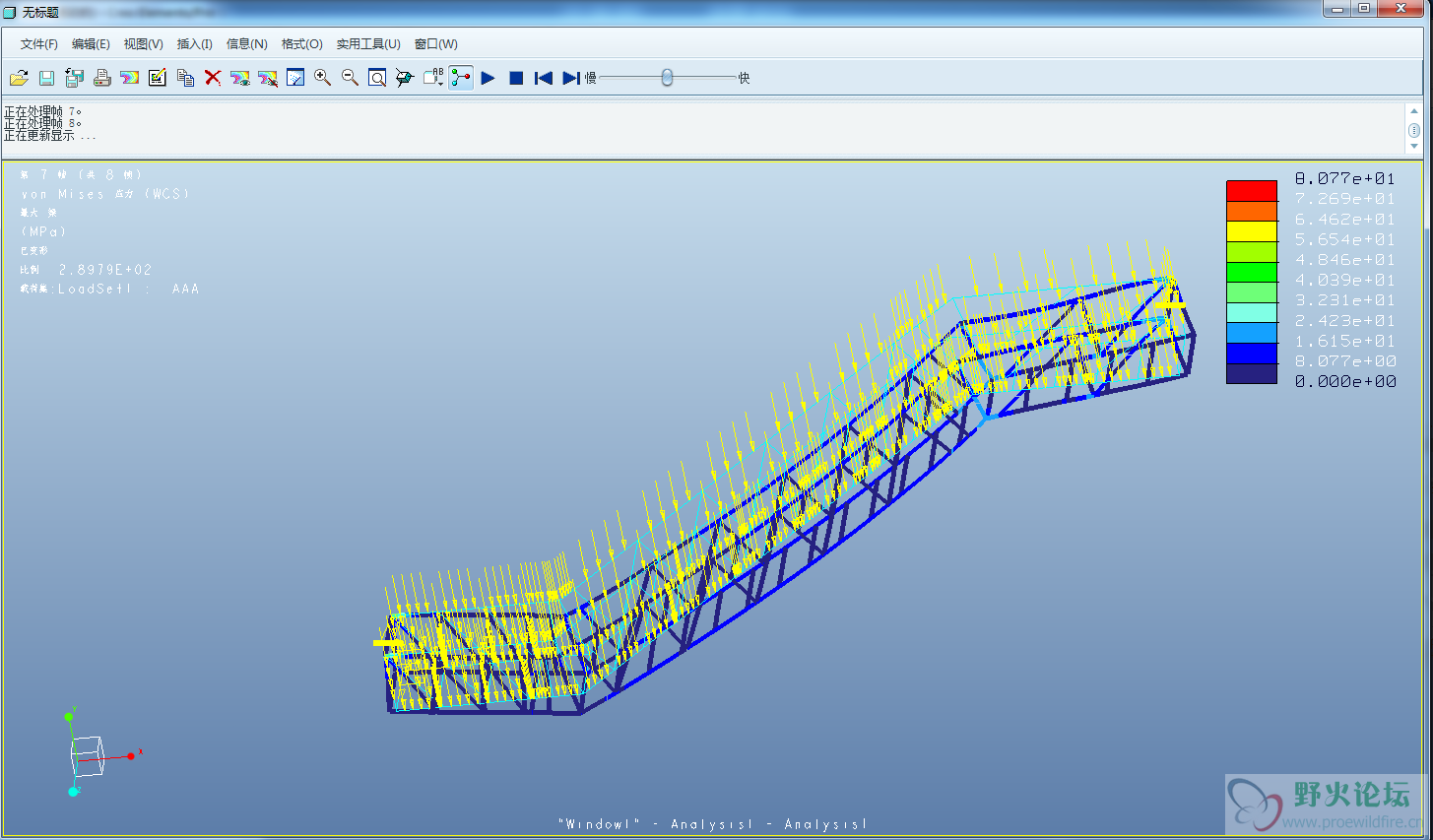This screenshot has width=1433, height=840.
Task: Click legend value 0.000e+00
Action: [1345, 381]
